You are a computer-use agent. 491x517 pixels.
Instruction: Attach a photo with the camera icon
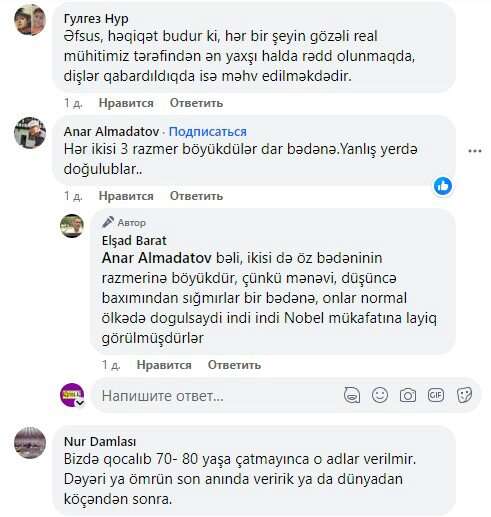(x=408, y=395)
